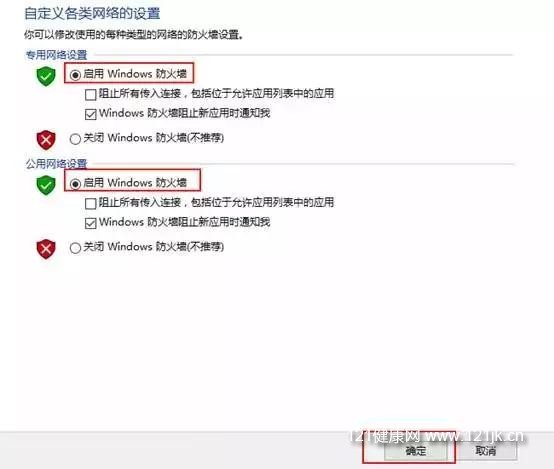Click the 自定义各类网络的设置 heading
The image size is (554, 469).
coord(92,13)
